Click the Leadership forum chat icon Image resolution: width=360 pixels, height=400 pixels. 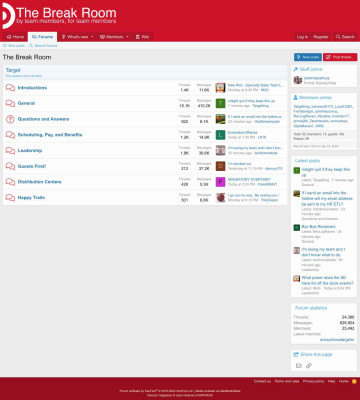(10, 150)
